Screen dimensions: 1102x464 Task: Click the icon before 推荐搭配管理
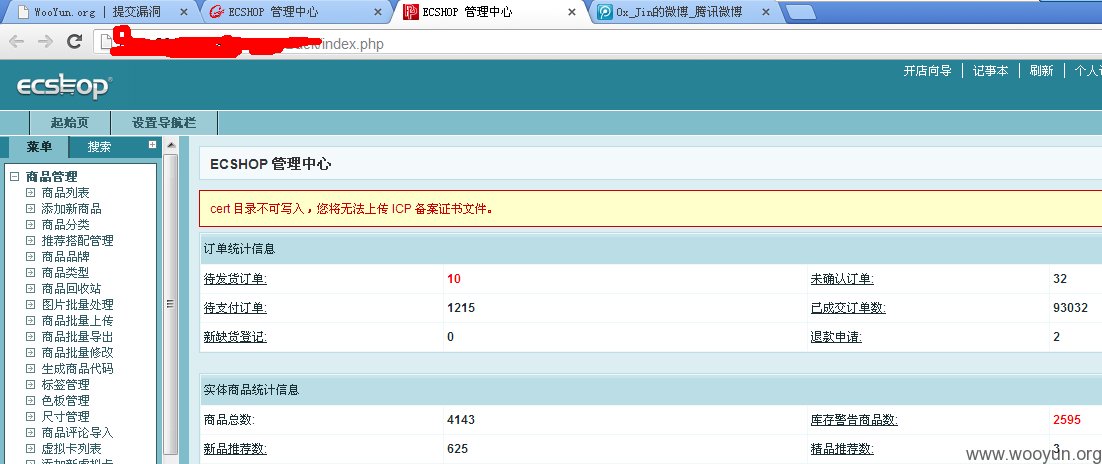pos(30,240)
